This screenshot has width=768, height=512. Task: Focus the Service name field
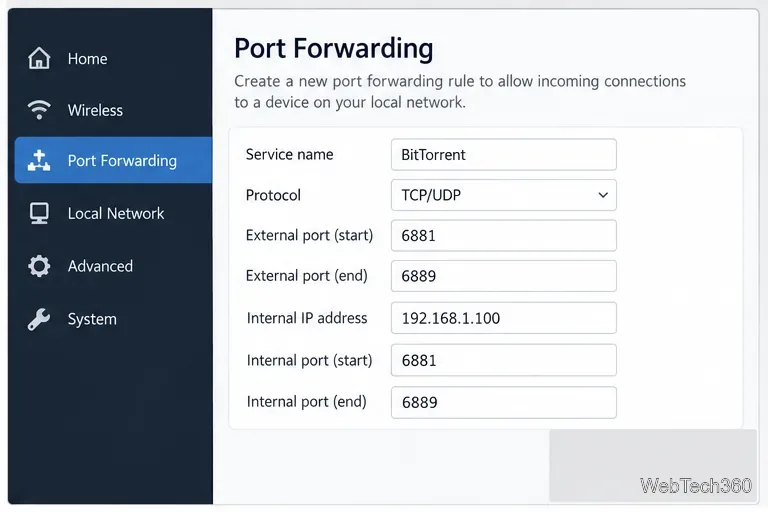click(504, 154)
